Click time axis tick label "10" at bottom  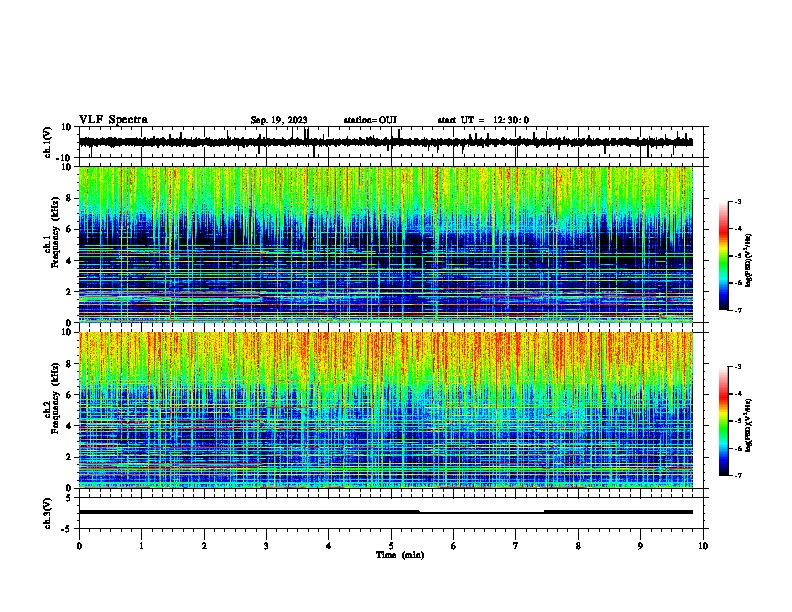pos(703,546)
